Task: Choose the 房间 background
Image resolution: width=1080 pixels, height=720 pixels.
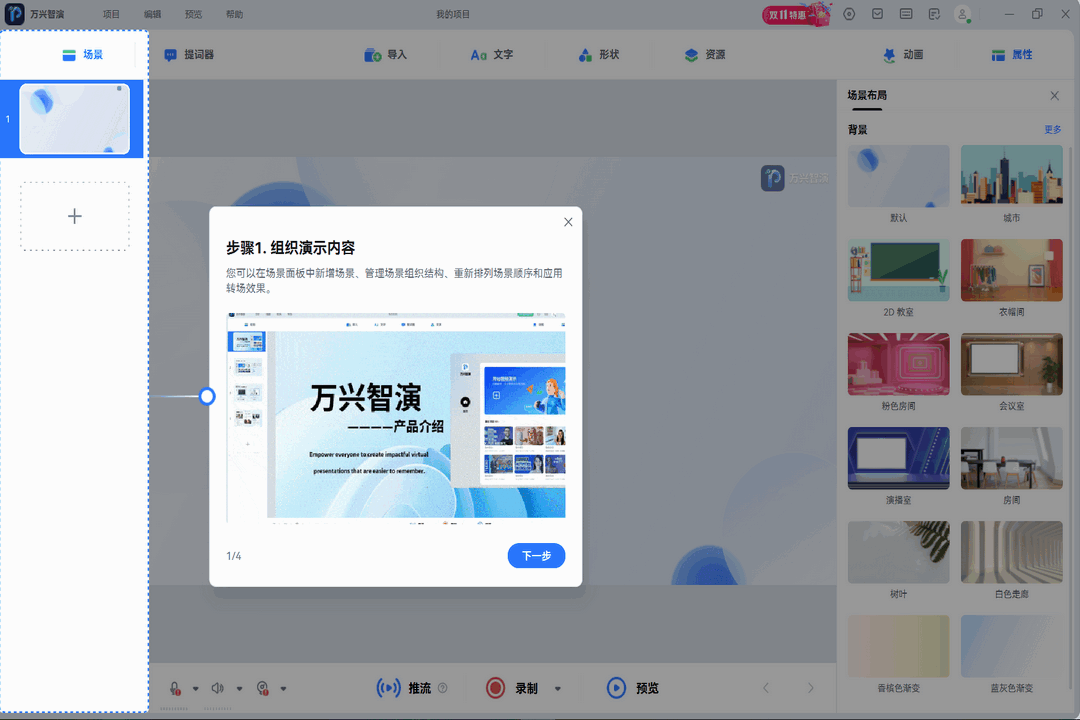Action: point(1012,458)
